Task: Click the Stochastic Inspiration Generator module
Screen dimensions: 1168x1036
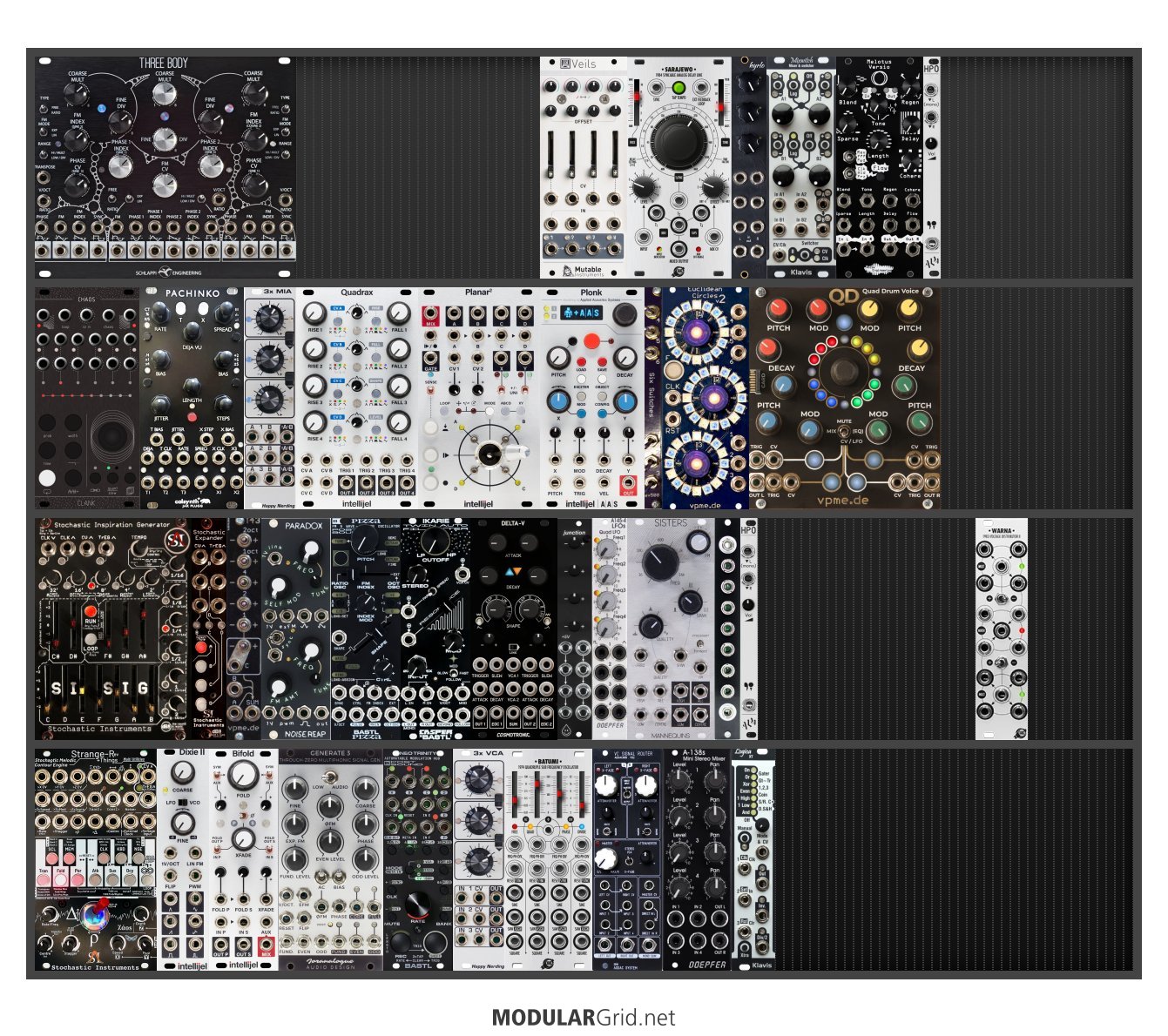Action: tap(111, 629)
